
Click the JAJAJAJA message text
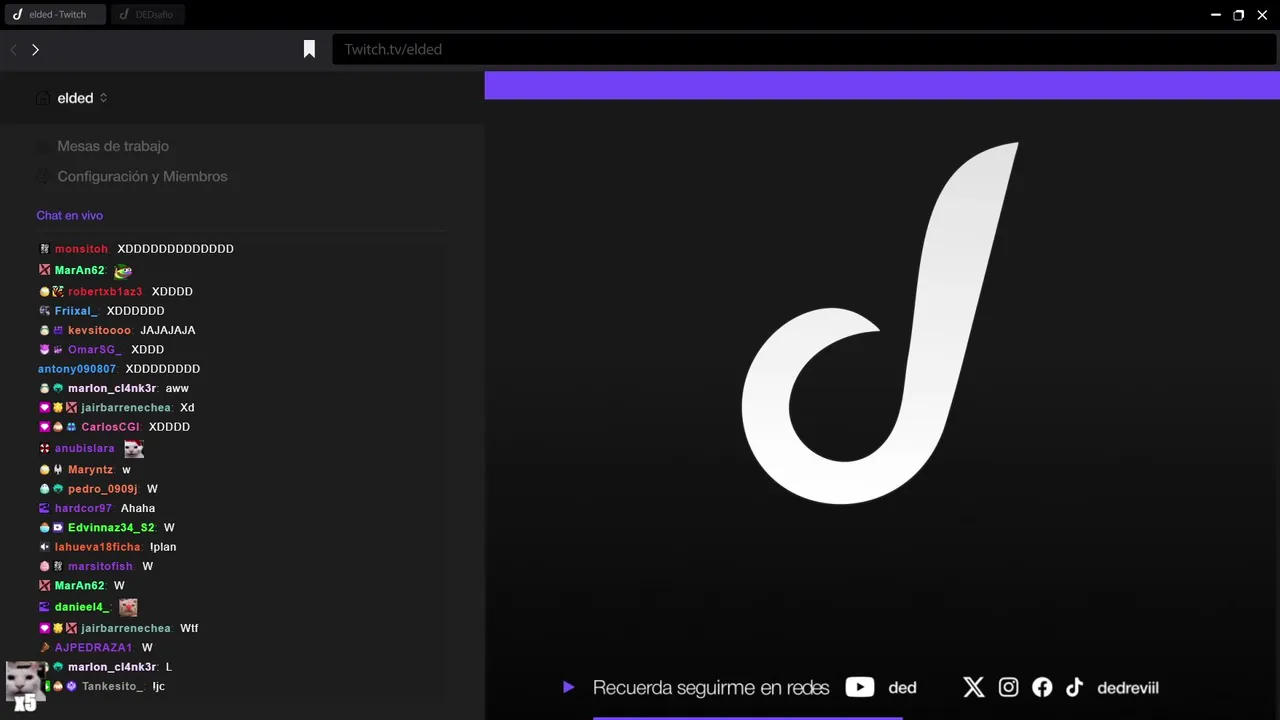(x=168, y=330)
